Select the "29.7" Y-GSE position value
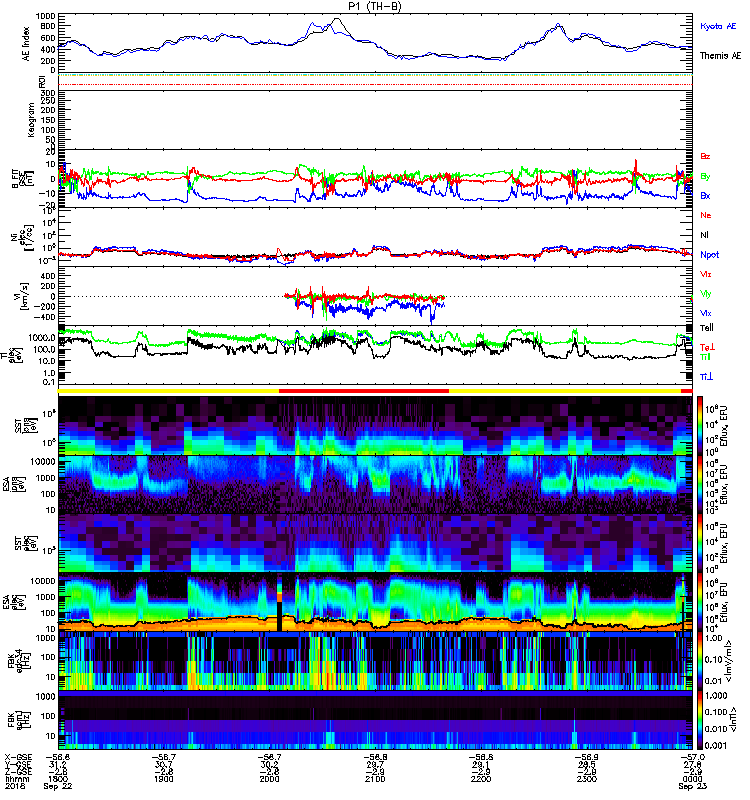Image resolution: width=750 pixels, height=800 pixels. point(375,764)
